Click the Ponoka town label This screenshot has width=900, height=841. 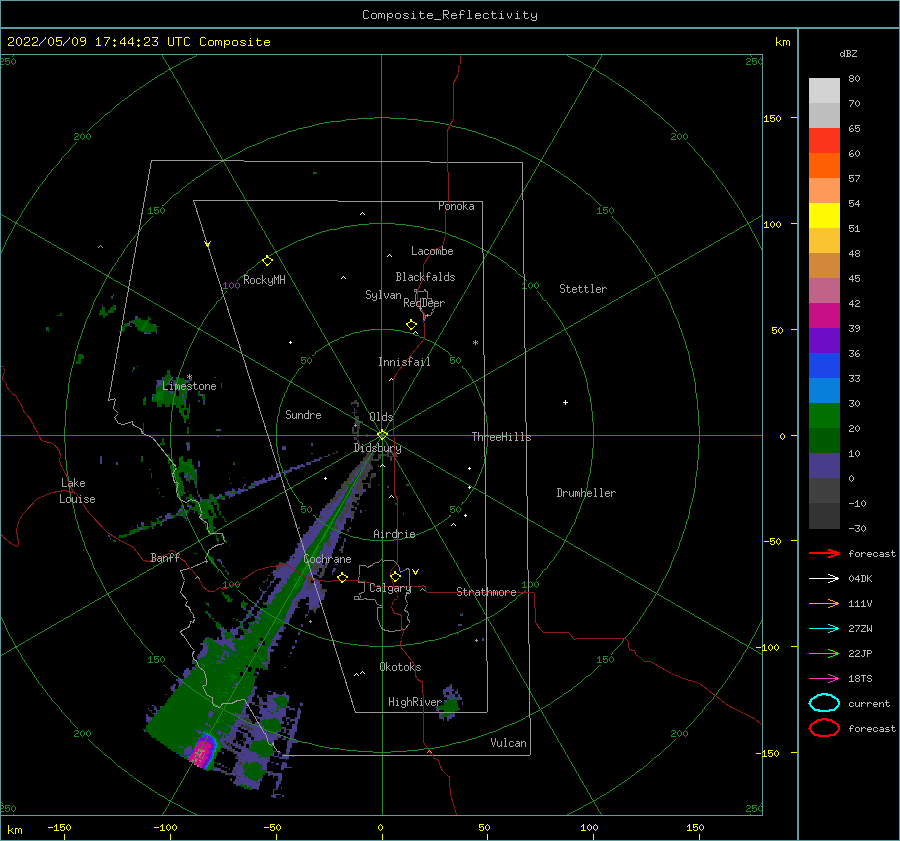tap(456, 206)
